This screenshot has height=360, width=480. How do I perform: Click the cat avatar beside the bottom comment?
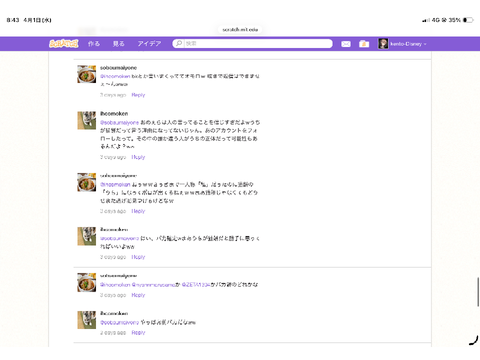(x=87, y=320)
